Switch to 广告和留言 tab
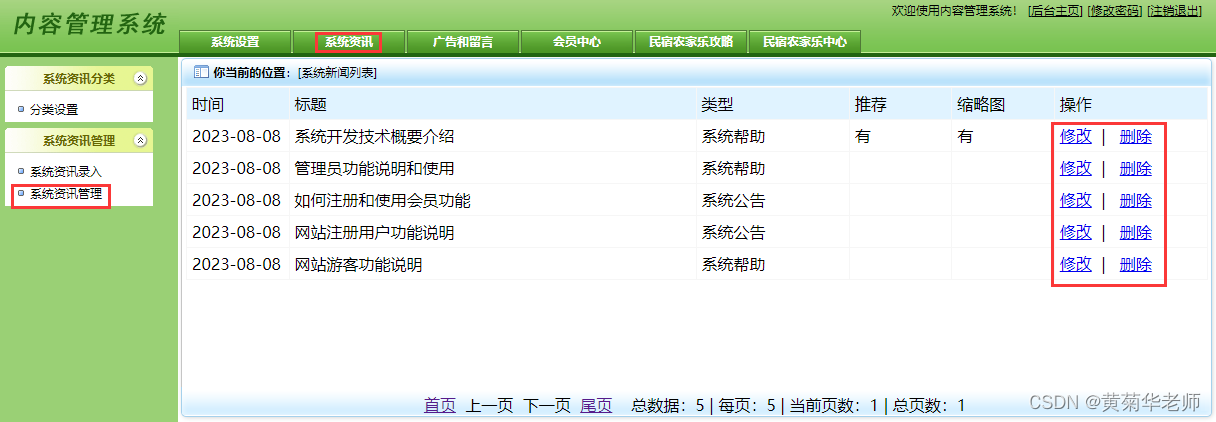The width and height of the screenshot is (1216, 422). point(463,42)
